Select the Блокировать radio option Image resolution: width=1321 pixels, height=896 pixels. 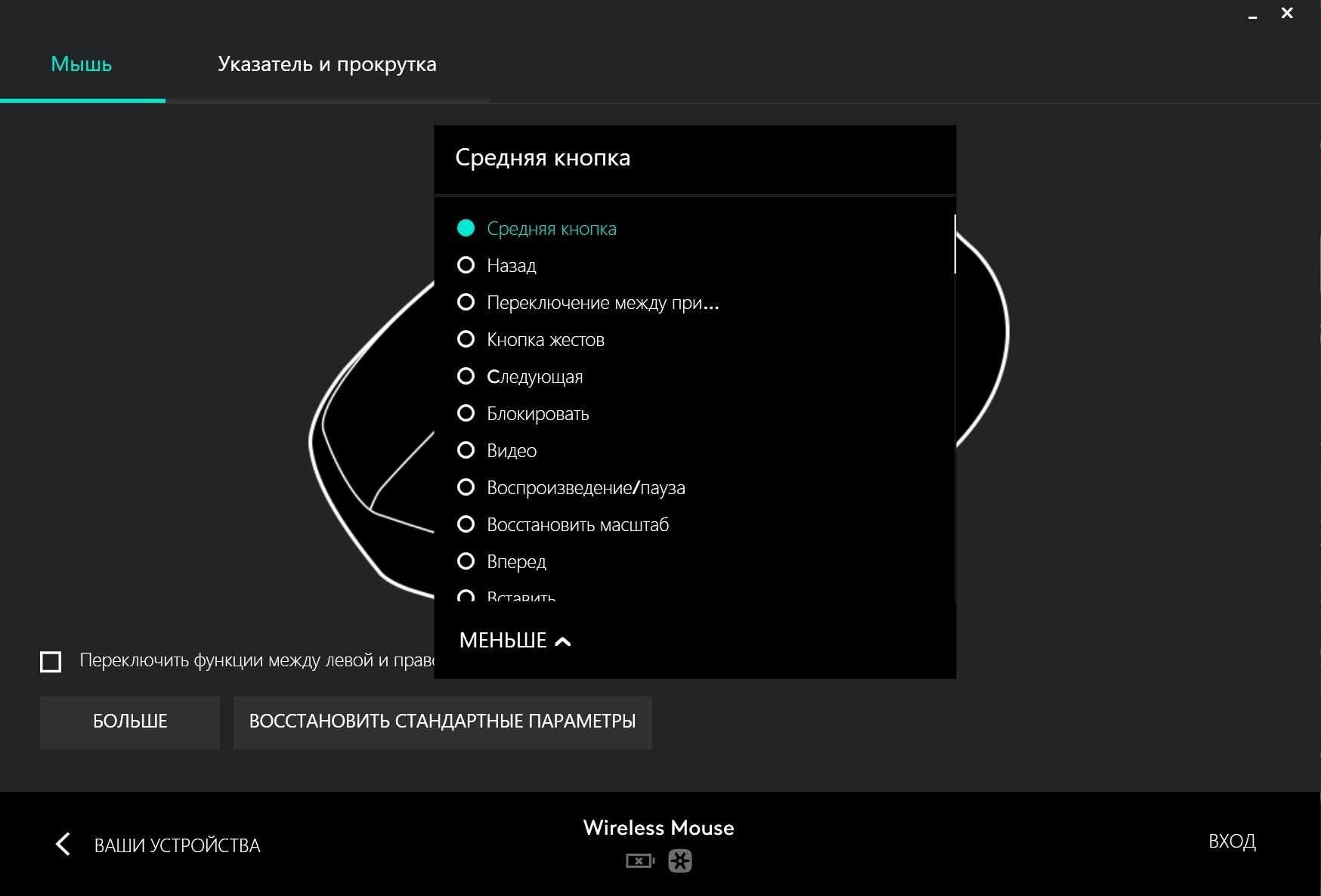[466, 413]
